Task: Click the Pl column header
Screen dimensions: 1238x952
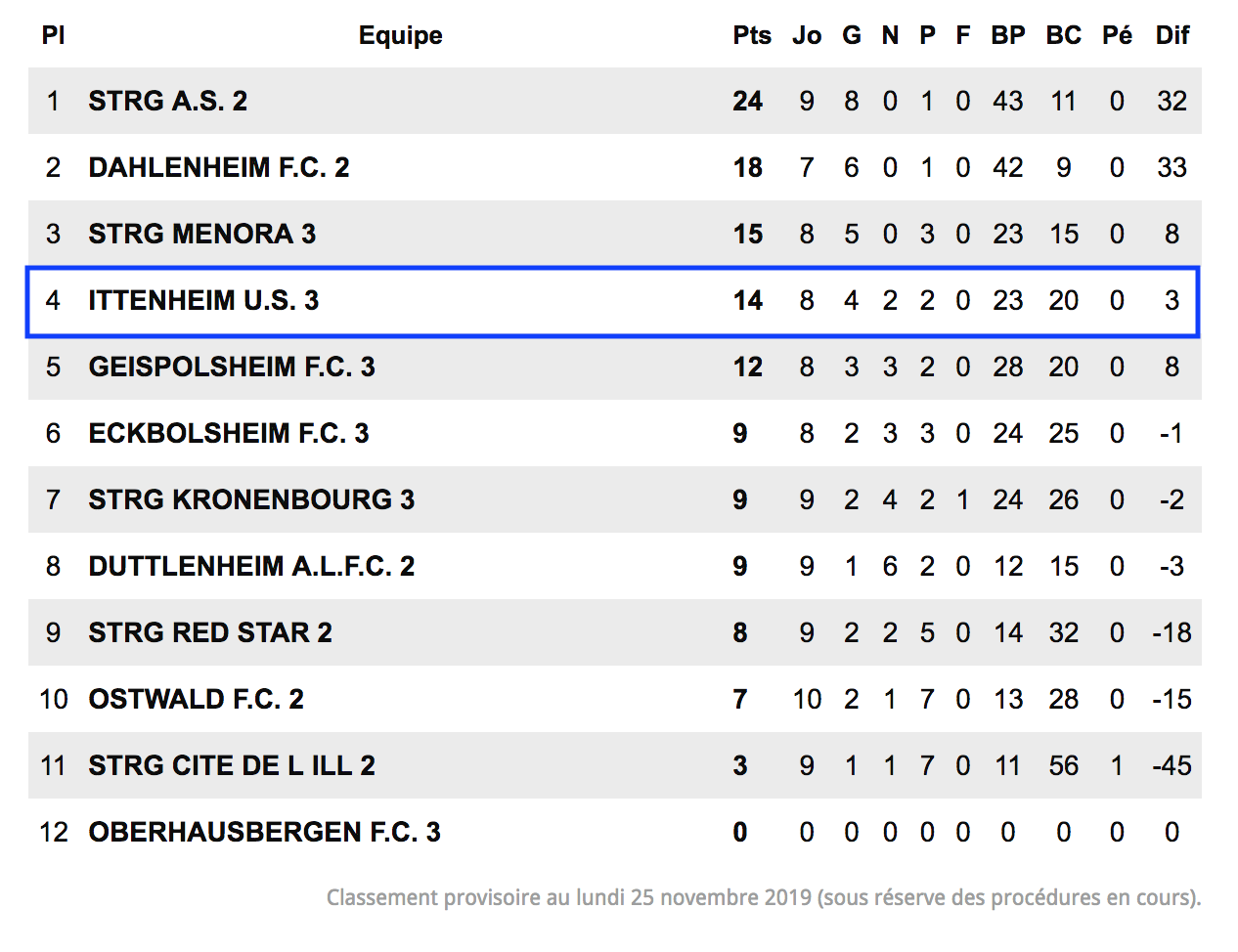Action: [53, 35]
